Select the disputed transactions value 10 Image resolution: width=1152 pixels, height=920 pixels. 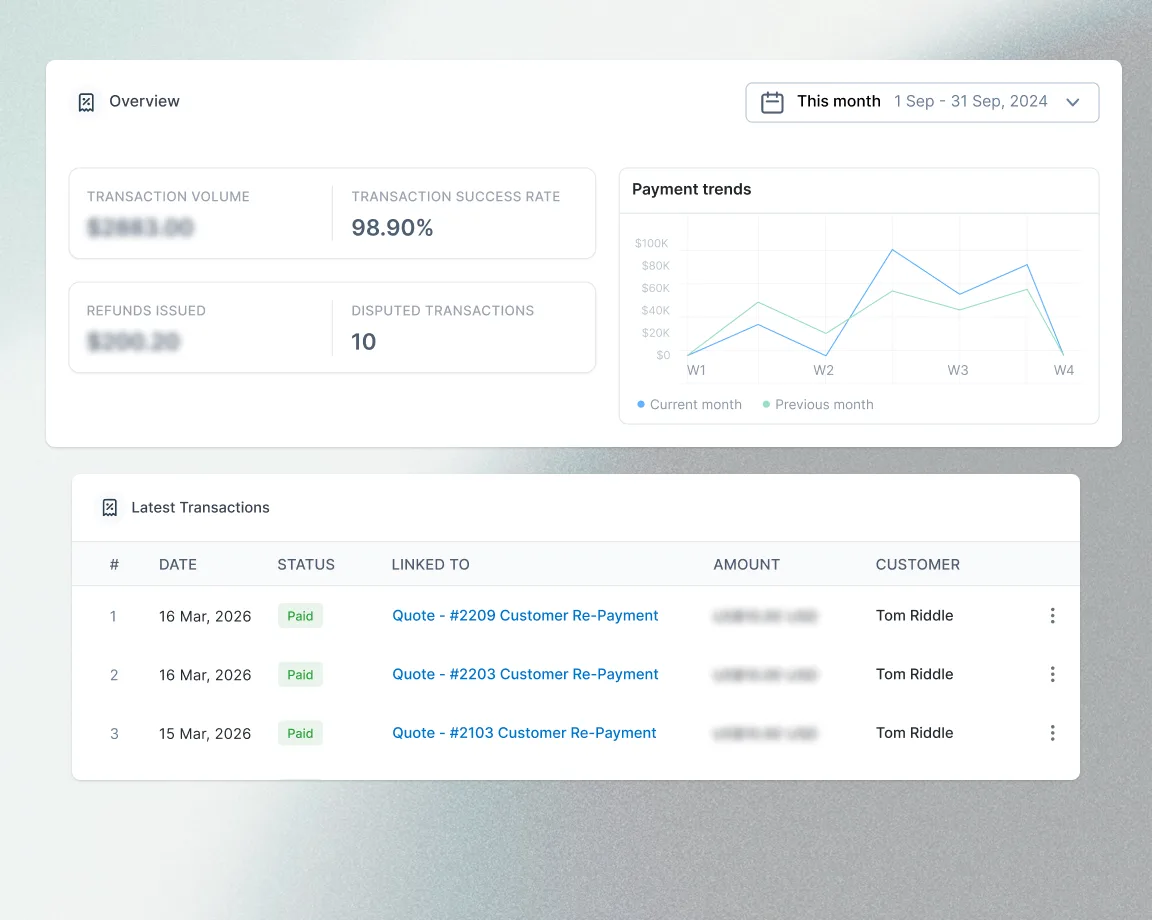click(364, 342)
